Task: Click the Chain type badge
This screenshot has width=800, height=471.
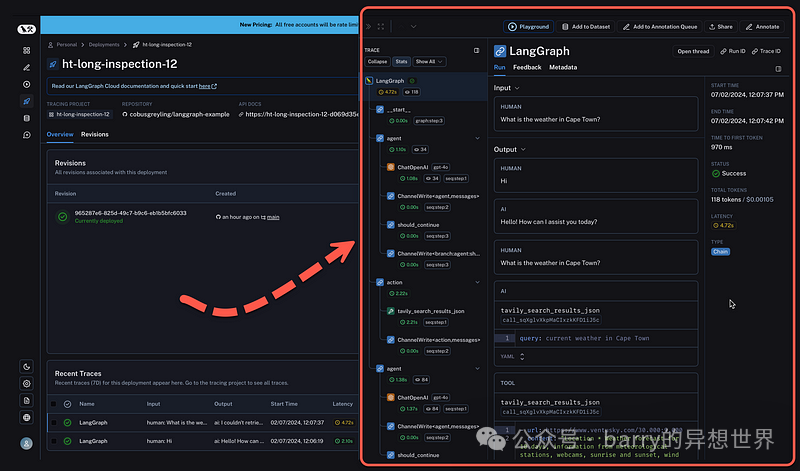Action: pyautogui.click(x=720, y=252)
